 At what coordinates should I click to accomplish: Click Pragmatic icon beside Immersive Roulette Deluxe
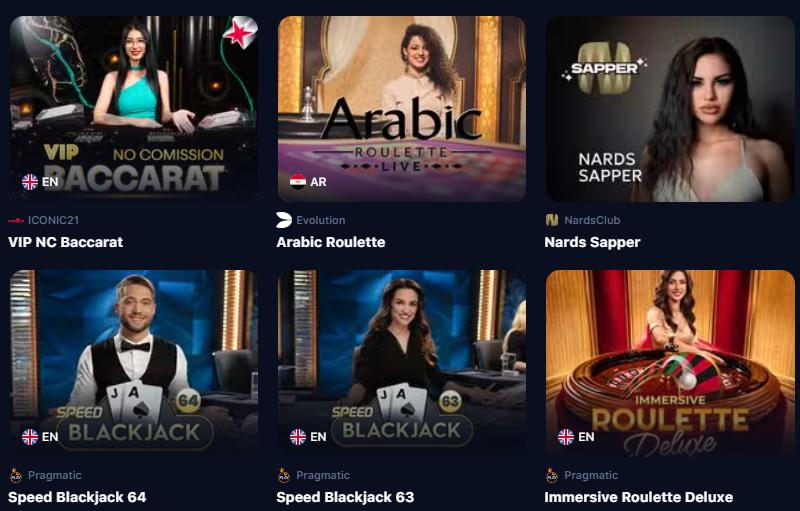(552, 475)
